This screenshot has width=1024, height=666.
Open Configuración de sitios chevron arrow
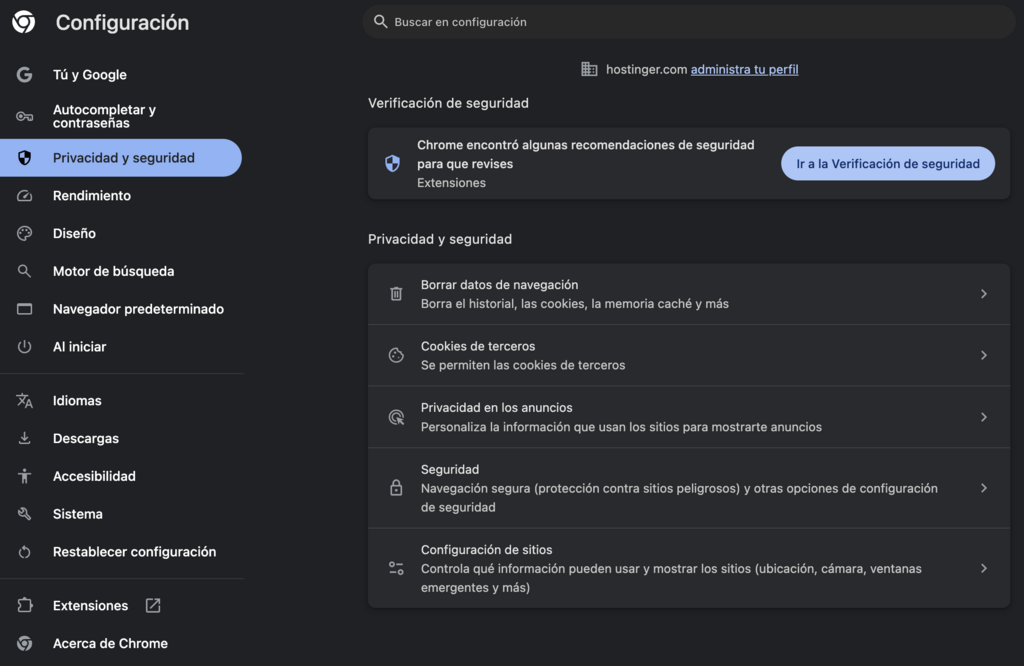(x=984, y=568)
